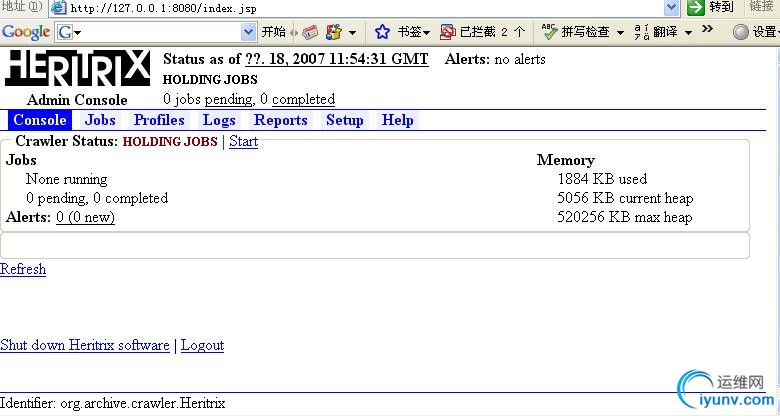Click Shut down Heritrix software link

85,345
